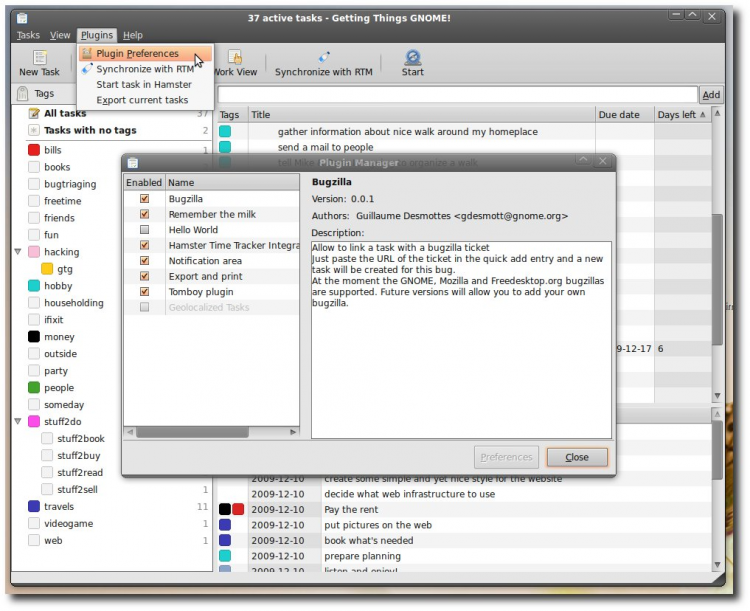This screenshot has height=611, width=750.
Task: Click the Tags icon above the sidebar
Action: pos(22,94)
